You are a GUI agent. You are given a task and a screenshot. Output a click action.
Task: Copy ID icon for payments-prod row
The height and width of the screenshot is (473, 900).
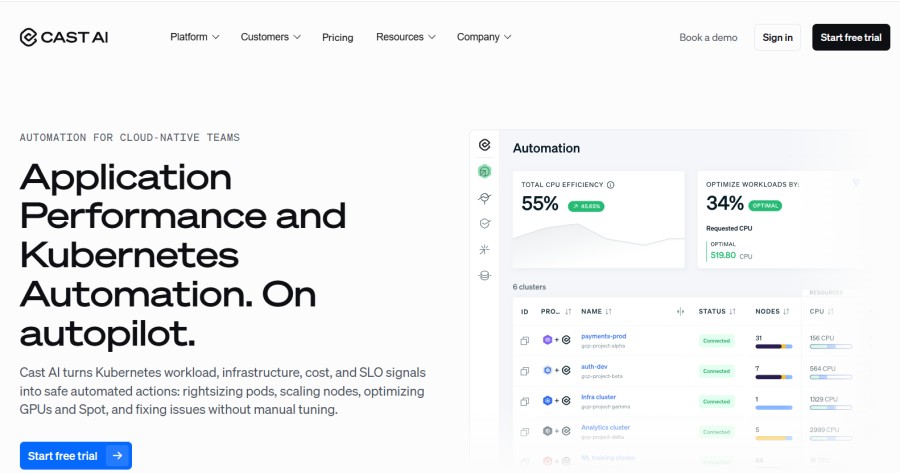[x=525, y=341]
